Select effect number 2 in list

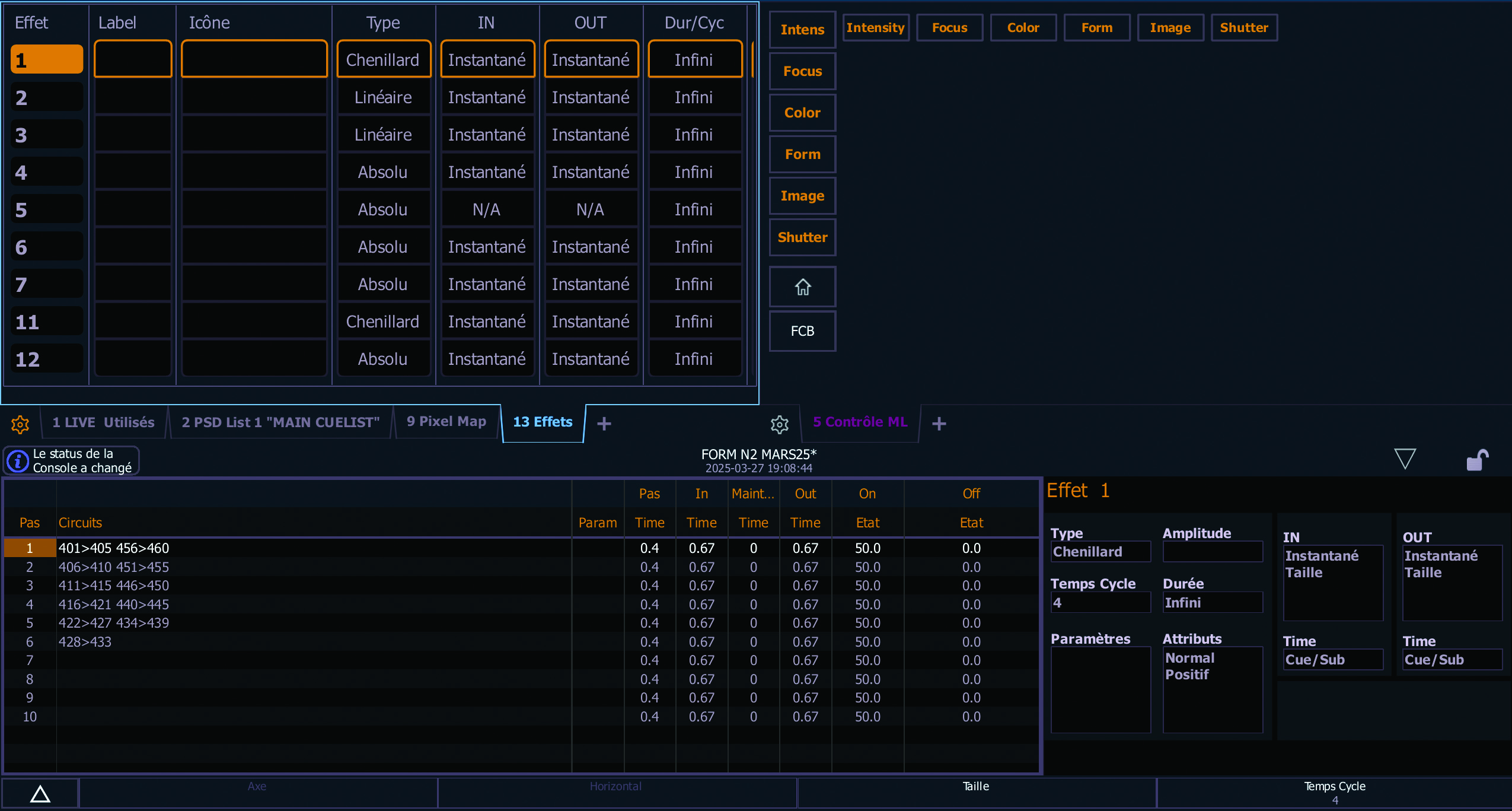[47, 97]
